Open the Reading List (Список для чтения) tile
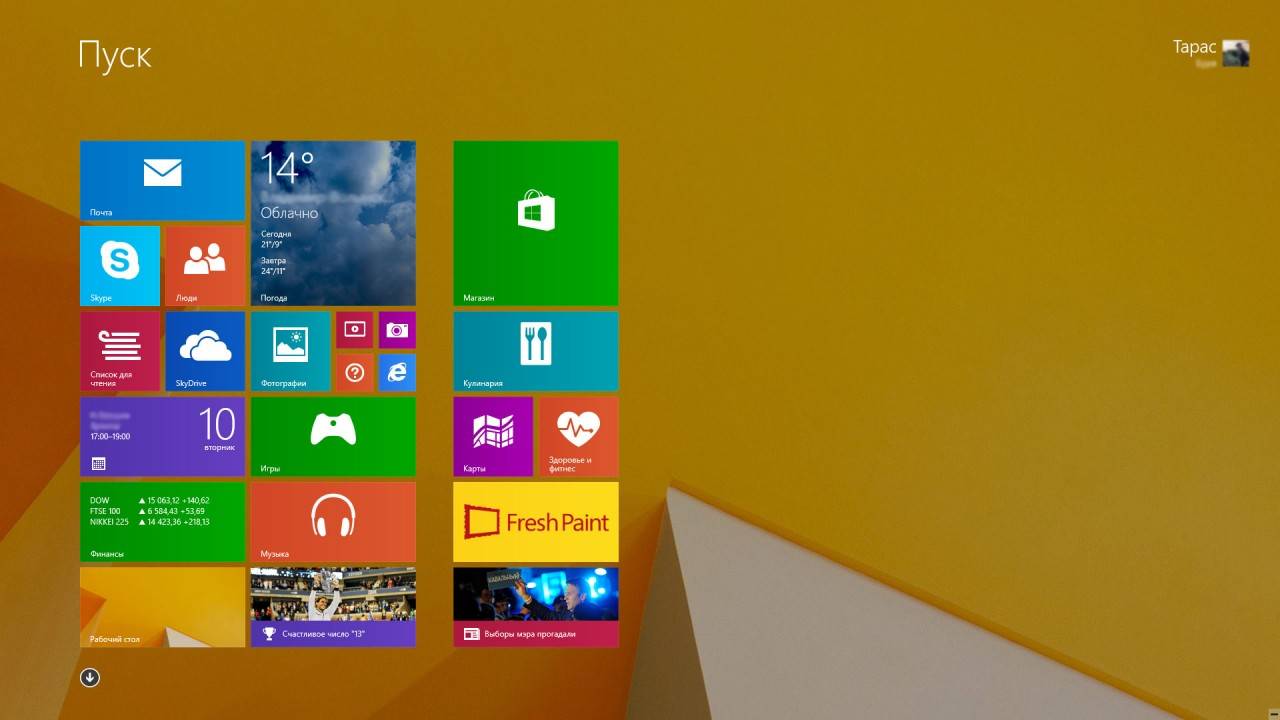The width and height of the screenshot is (1280, 720). tap(120, 350)
